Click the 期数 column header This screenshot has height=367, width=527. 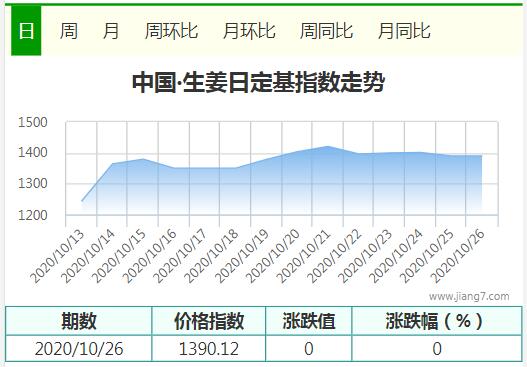coord(79,321)
